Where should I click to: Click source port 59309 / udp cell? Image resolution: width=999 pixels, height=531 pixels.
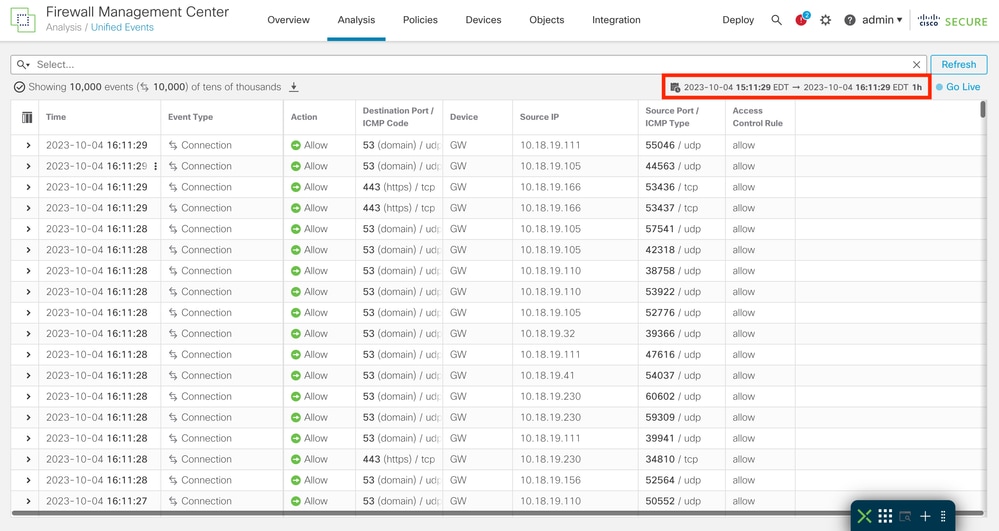pyautogui.click(x=673, y=418)
